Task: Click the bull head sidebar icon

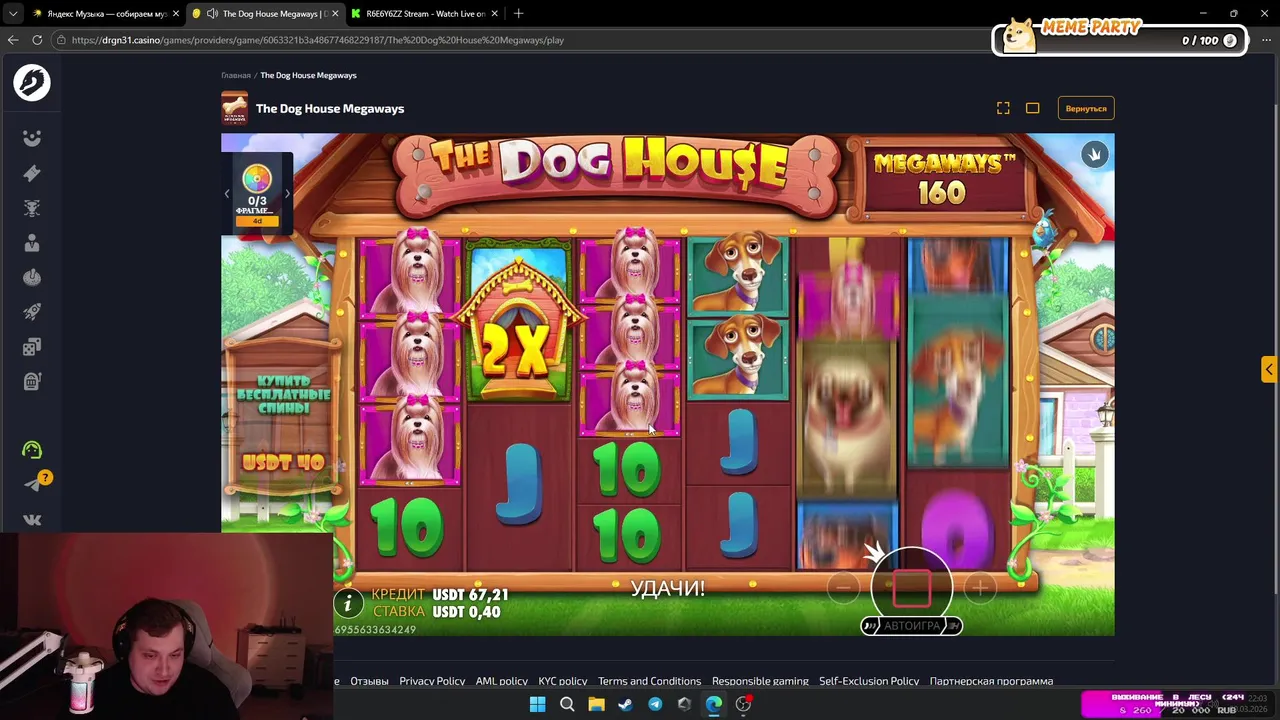Action: (32, 208)
